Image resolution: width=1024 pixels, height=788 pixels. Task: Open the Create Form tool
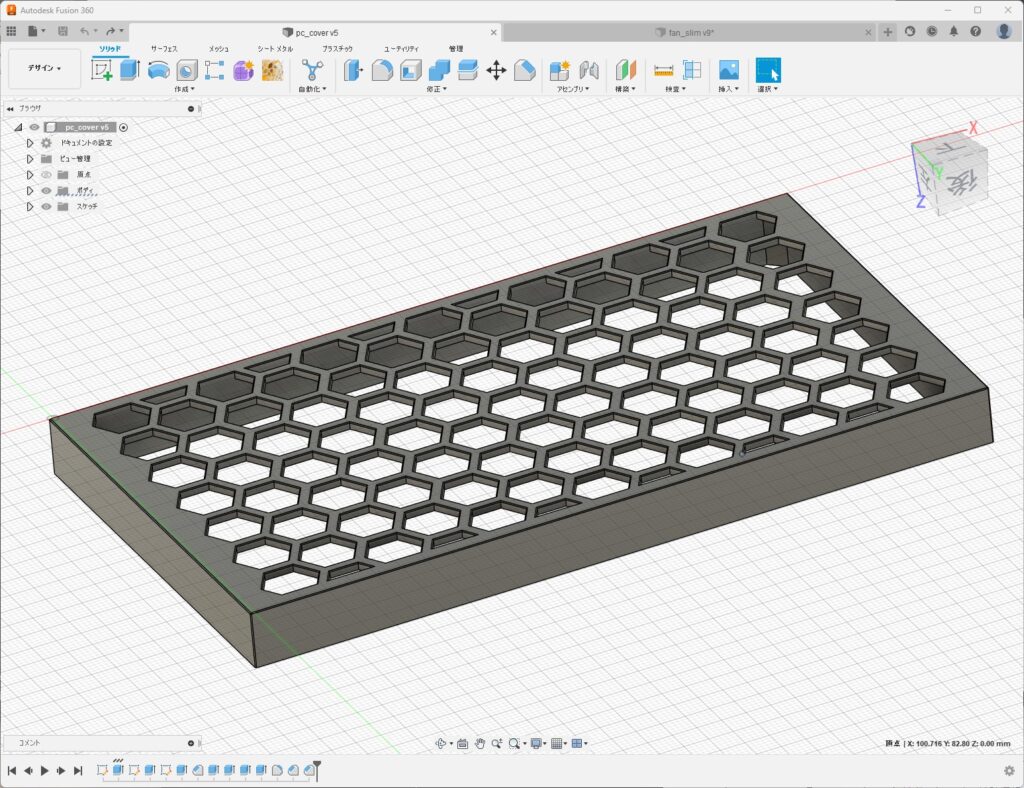click(x=244, y=70)
